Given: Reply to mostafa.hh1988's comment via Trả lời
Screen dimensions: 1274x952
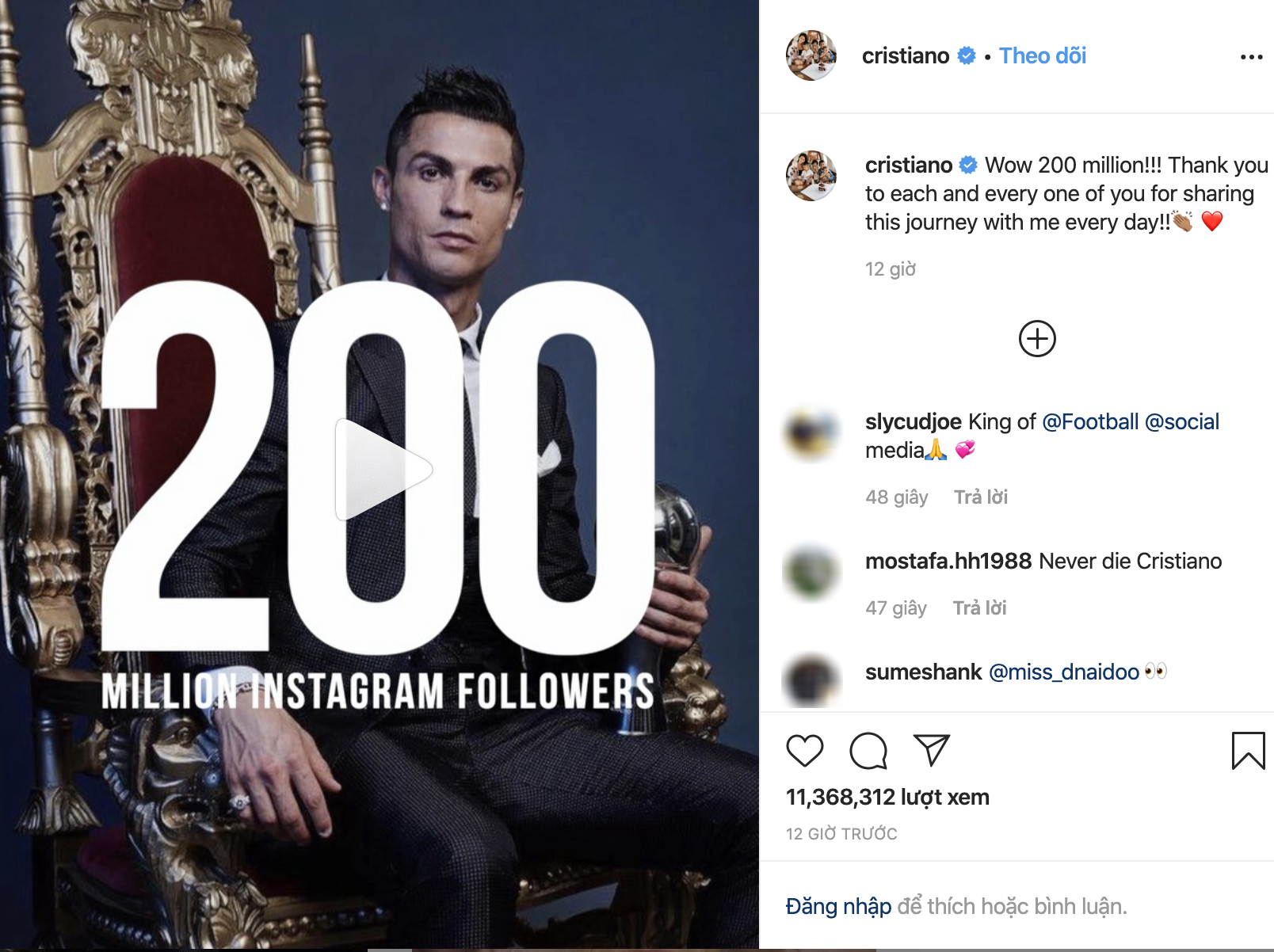Looking at the screenshot, I should [x=979, y=608].
